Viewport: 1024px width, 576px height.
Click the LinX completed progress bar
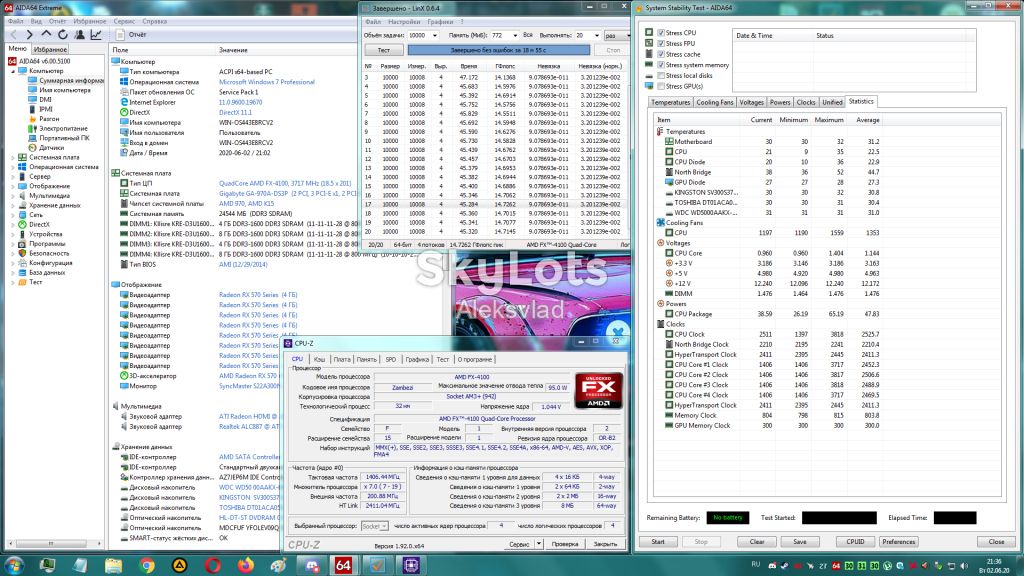(x=499, y=50)
